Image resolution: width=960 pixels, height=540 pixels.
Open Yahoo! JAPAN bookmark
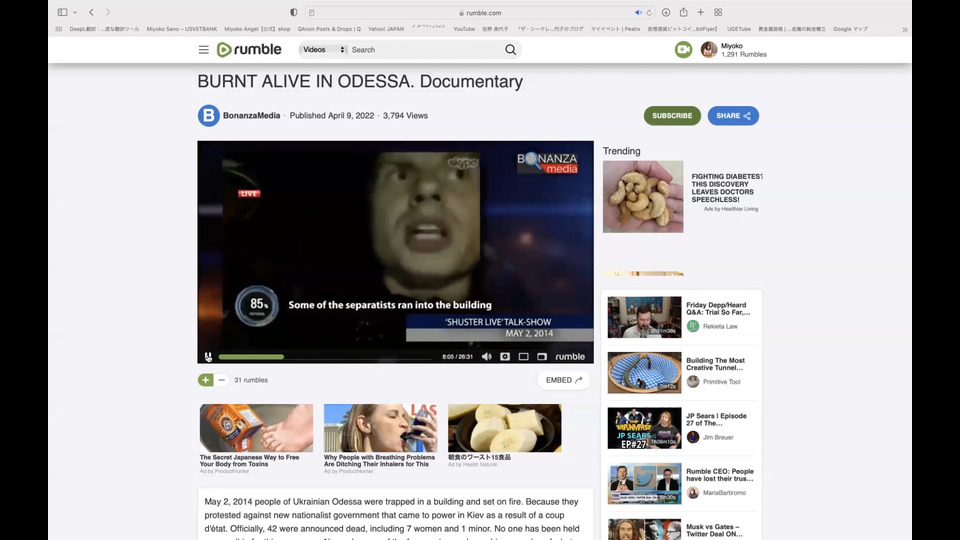386,29
